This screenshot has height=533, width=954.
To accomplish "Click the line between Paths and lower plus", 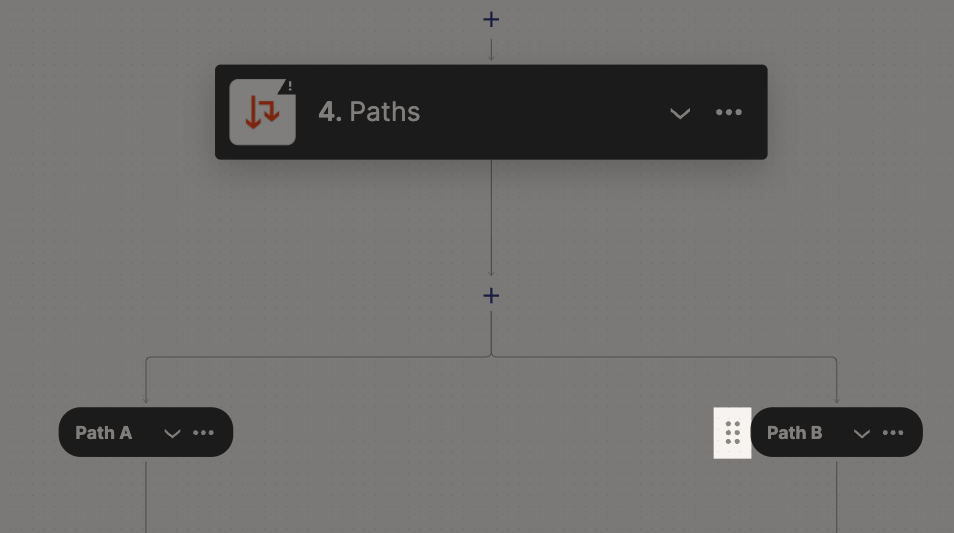I will point(491,218).
